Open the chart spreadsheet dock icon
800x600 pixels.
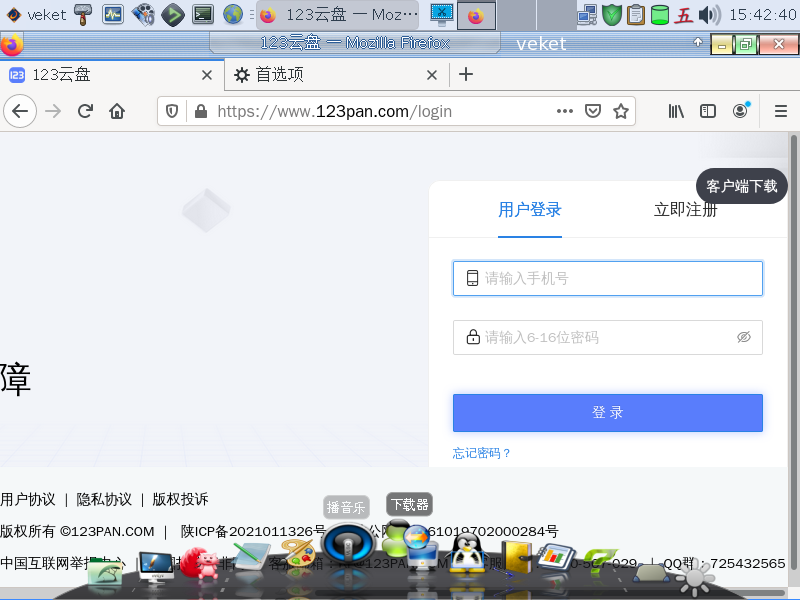click(x=556, y=559)
